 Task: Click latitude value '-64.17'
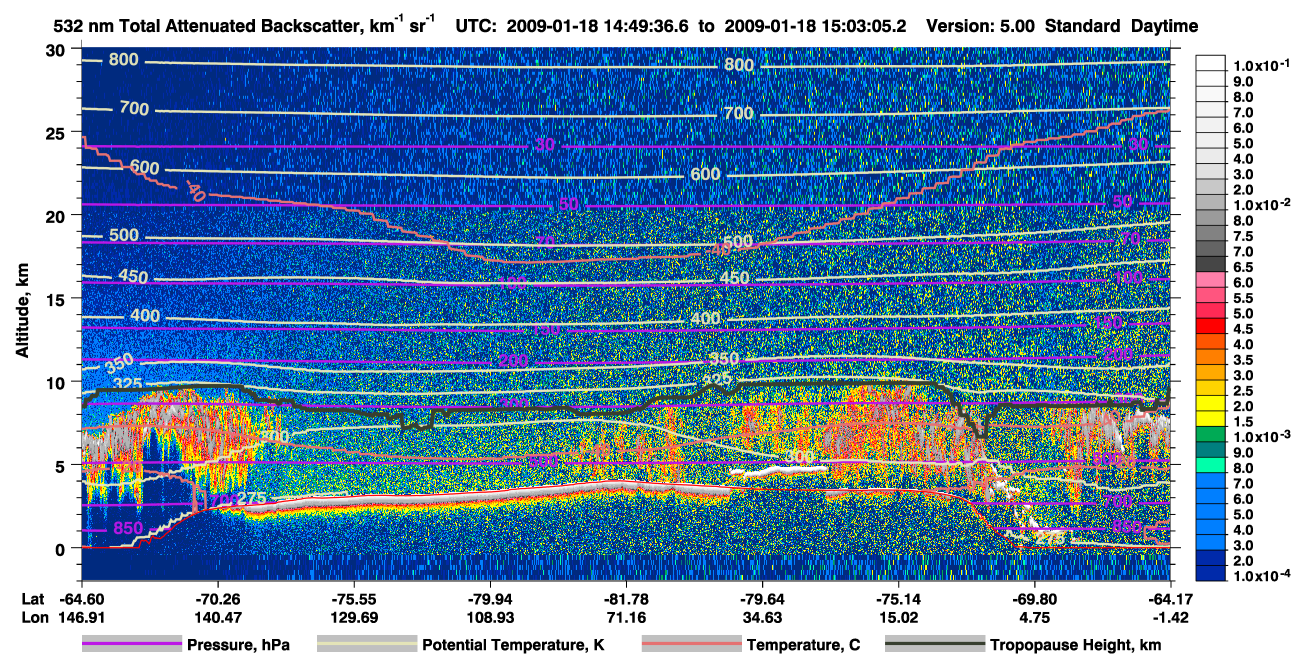1170,599
